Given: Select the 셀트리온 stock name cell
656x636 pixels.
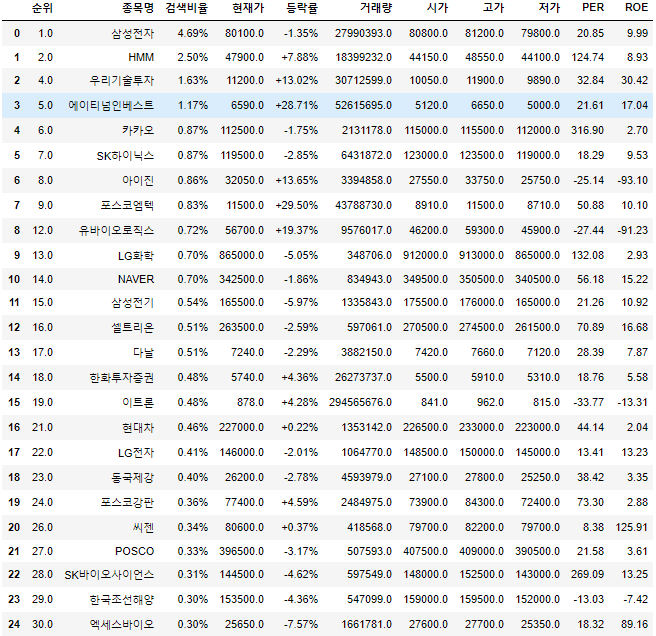Looking at the screenshot, I should tap(133, 328).
